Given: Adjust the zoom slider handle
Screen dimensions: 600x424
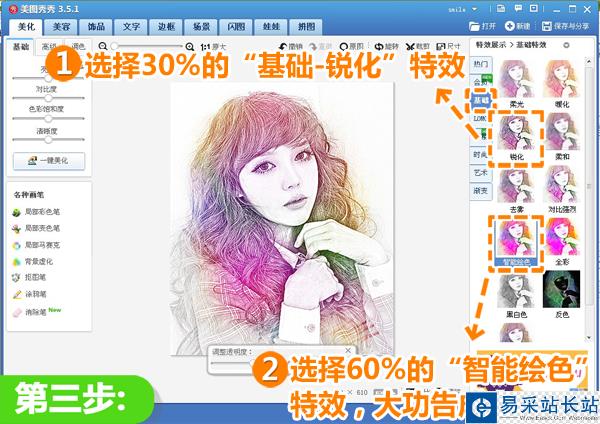Looking at the screenshot, I should 114,46.
